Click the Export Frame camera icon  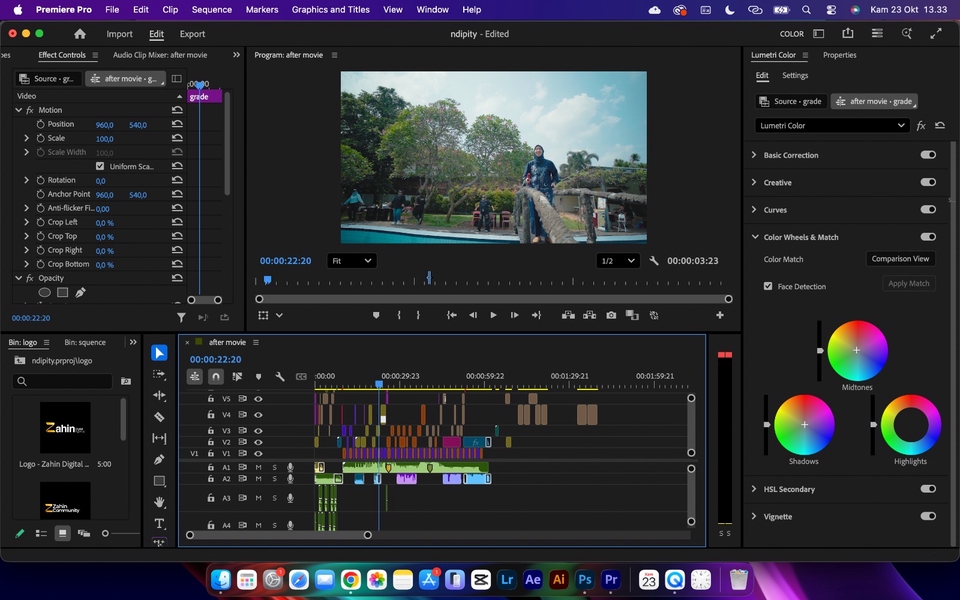pyautogui.click(x=611, y=315)
